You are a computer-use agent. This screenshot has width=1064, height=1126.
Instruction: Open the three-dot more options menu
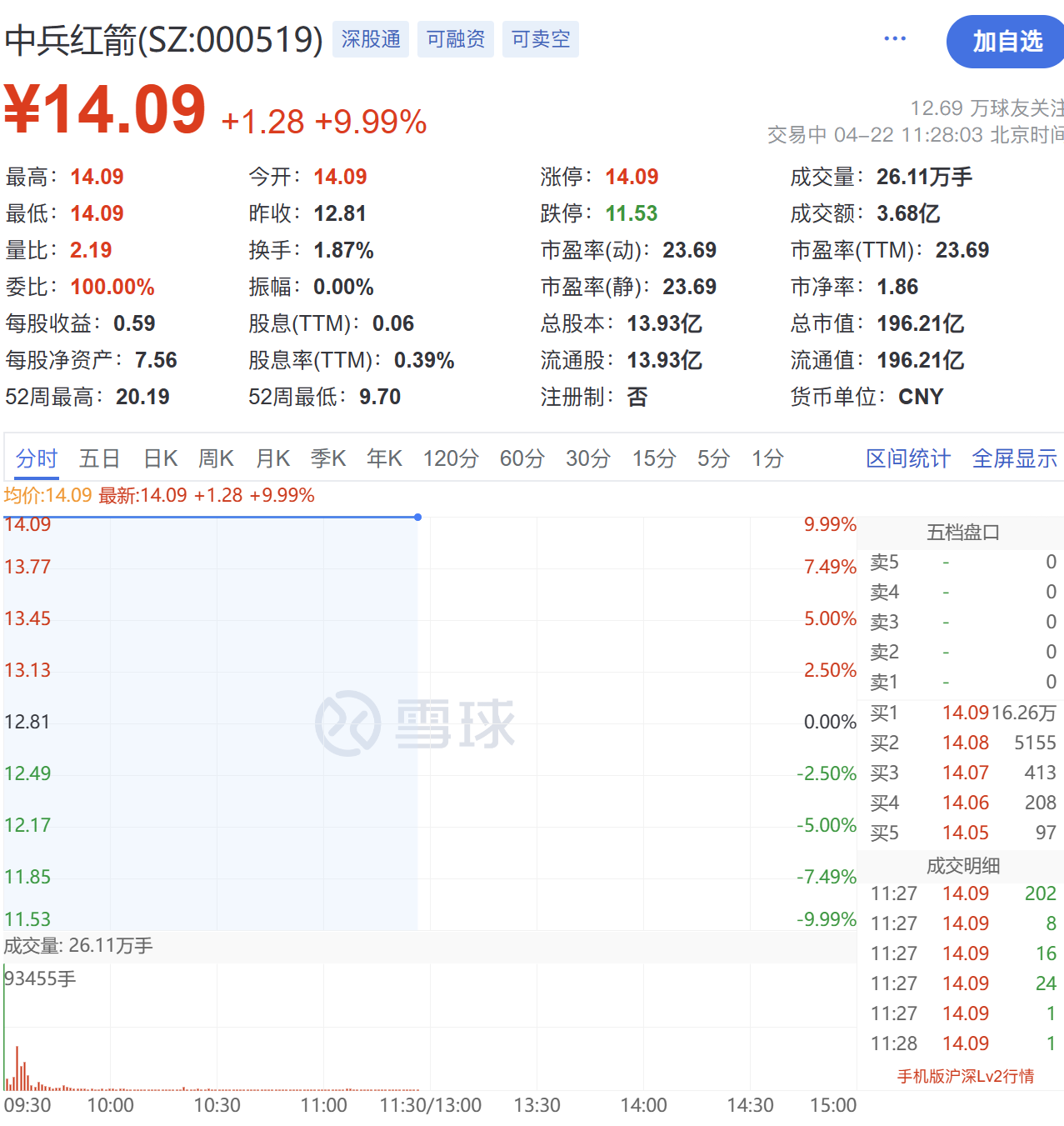(895, 38)
